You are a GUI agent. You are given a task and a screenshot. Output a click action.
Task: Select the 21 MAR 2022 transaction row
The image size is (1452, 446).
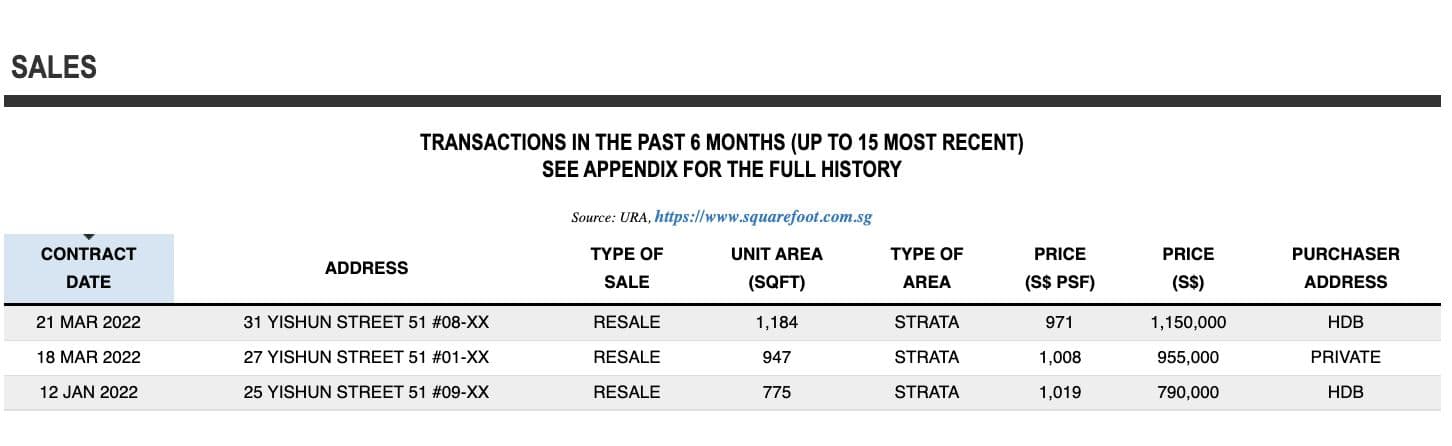pyautogui.click(x=722, y=323)
